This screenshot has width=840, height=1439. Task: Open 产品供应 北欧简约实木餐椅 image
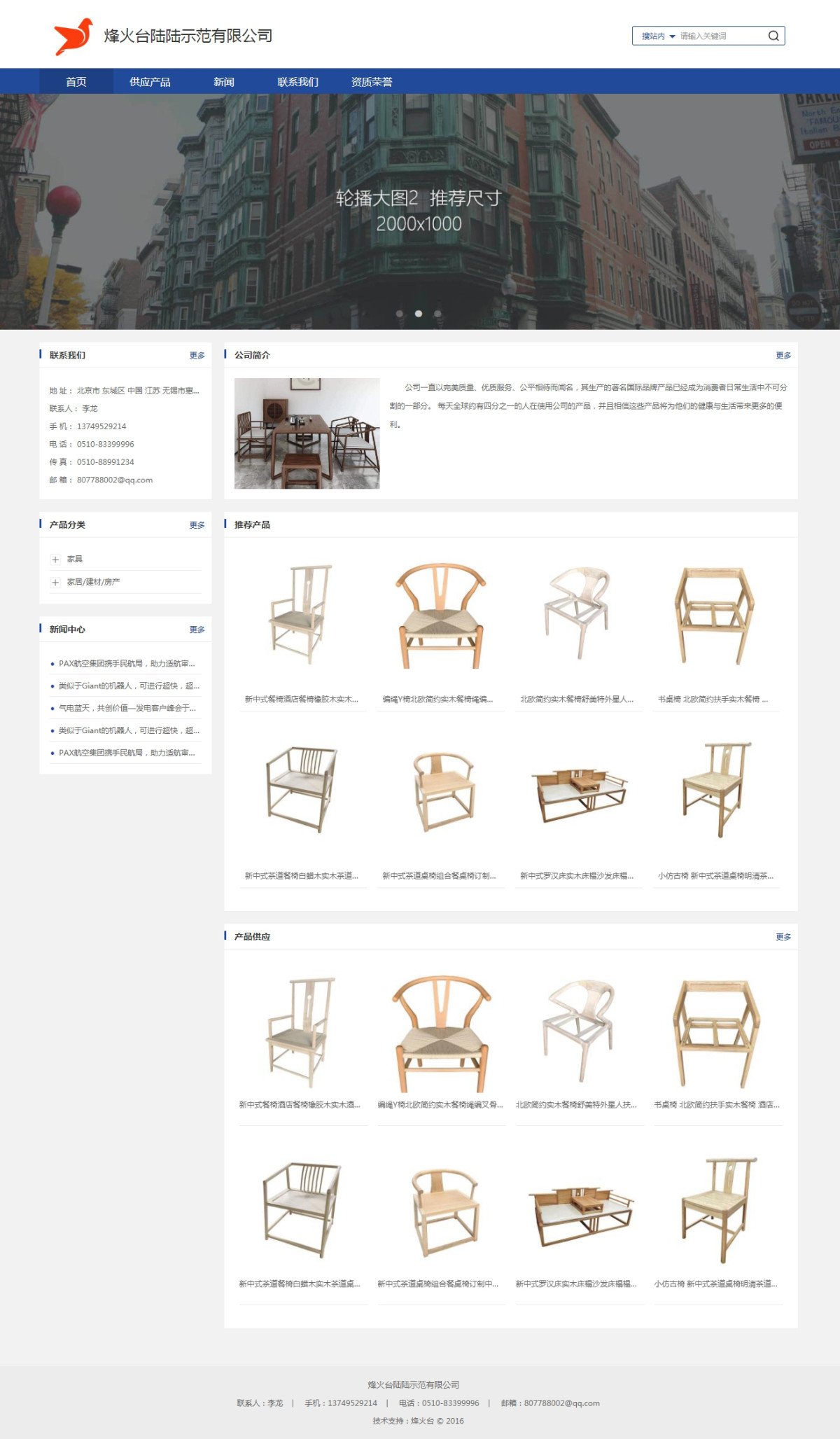578,1031
